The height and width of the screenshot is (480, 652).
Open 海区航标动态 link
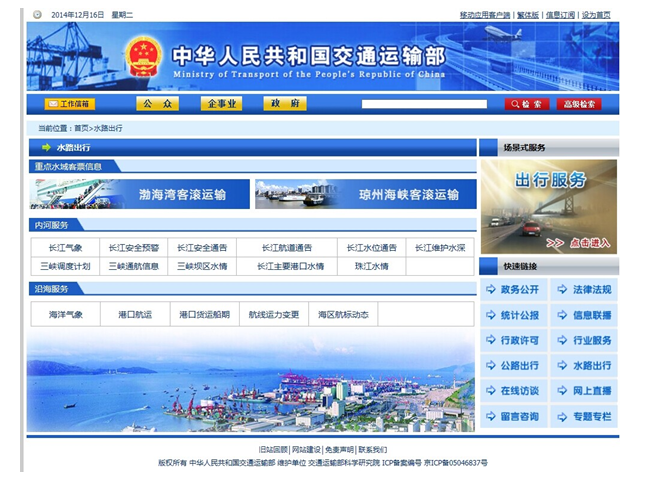click(343, 314)
